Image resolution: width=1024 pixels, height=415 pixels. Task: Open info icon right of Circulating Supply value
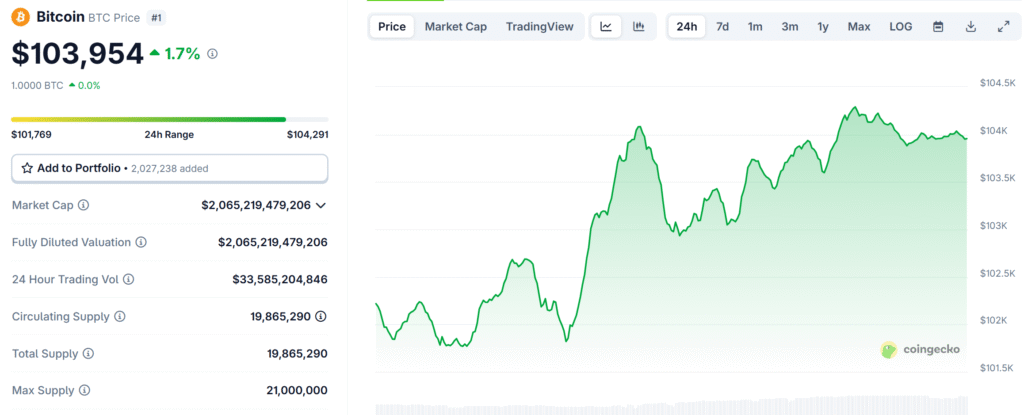tap(321, 317)
